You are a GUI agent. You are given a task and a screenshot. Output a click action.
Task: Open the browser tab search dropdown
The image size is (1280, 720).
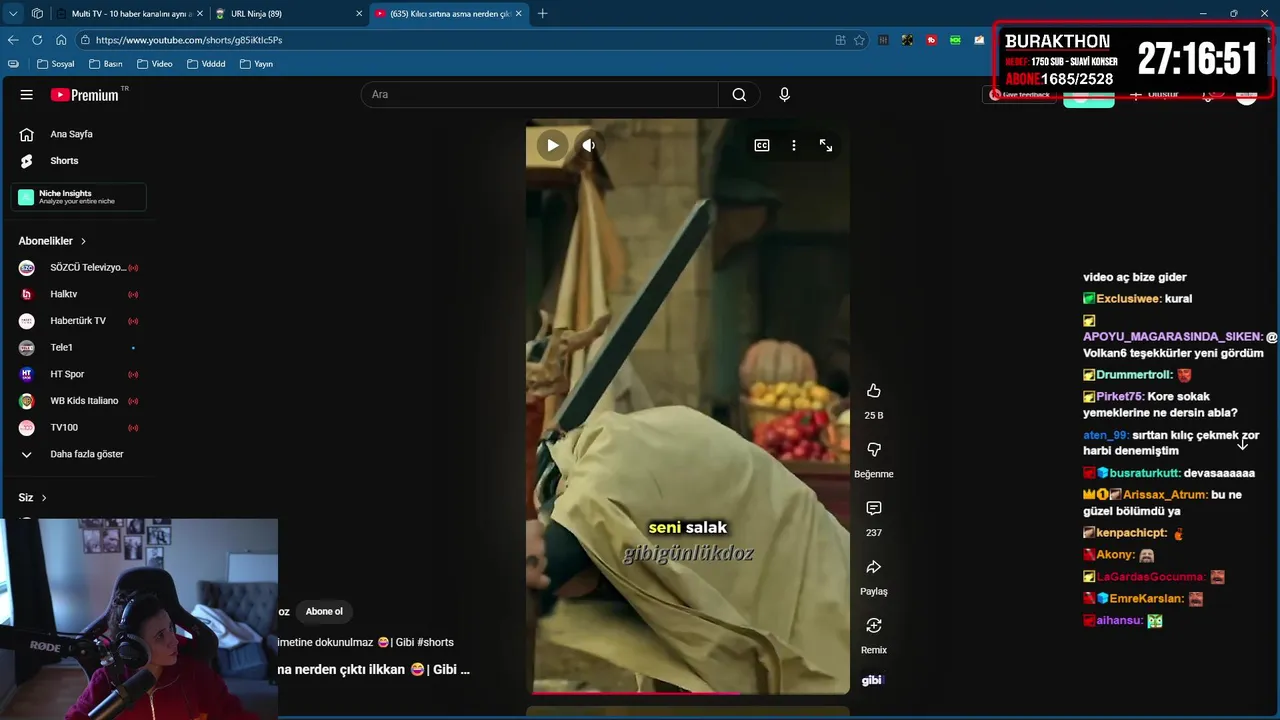click(13, 14)
